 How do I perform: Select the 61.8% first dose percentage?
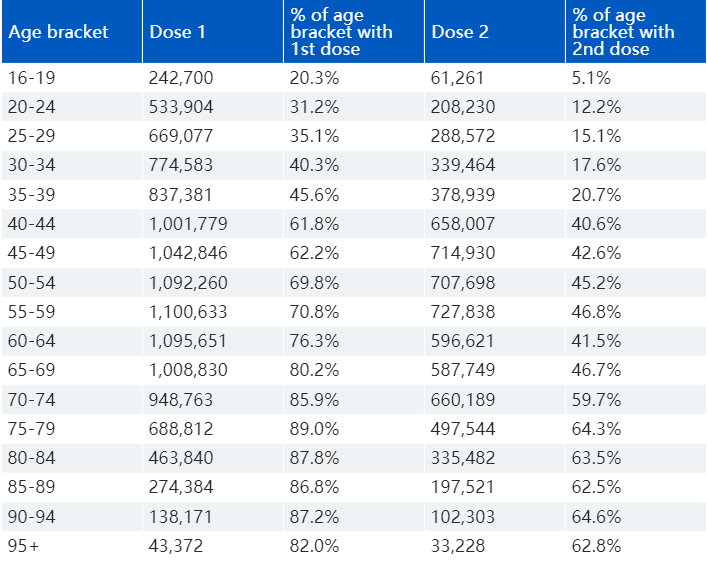coord(314,224)
